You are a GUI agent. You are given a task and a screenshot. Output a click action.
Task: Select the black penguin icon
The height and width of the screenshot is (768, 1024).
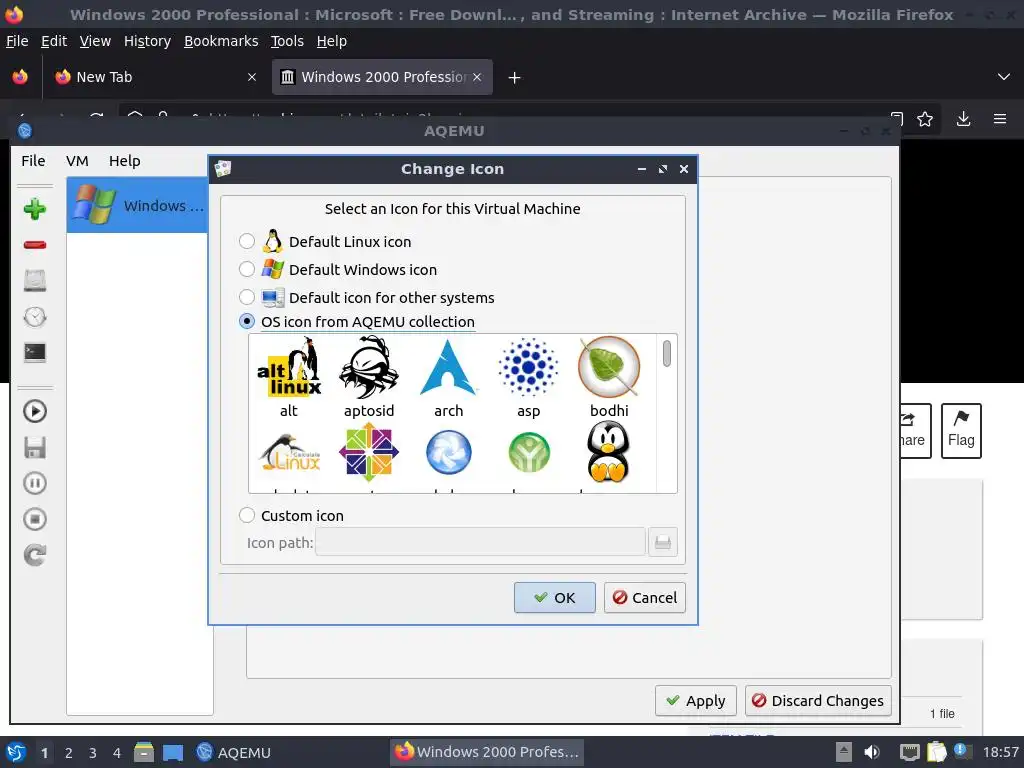(608, 451)
